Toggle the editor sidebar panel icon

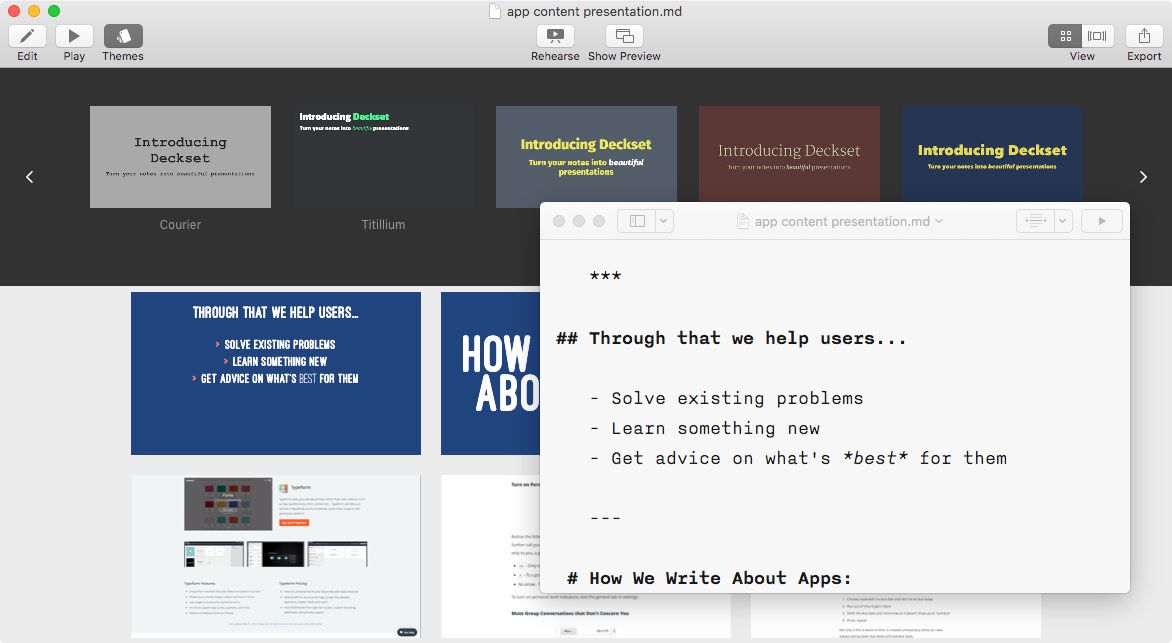[x=637, y=221]
